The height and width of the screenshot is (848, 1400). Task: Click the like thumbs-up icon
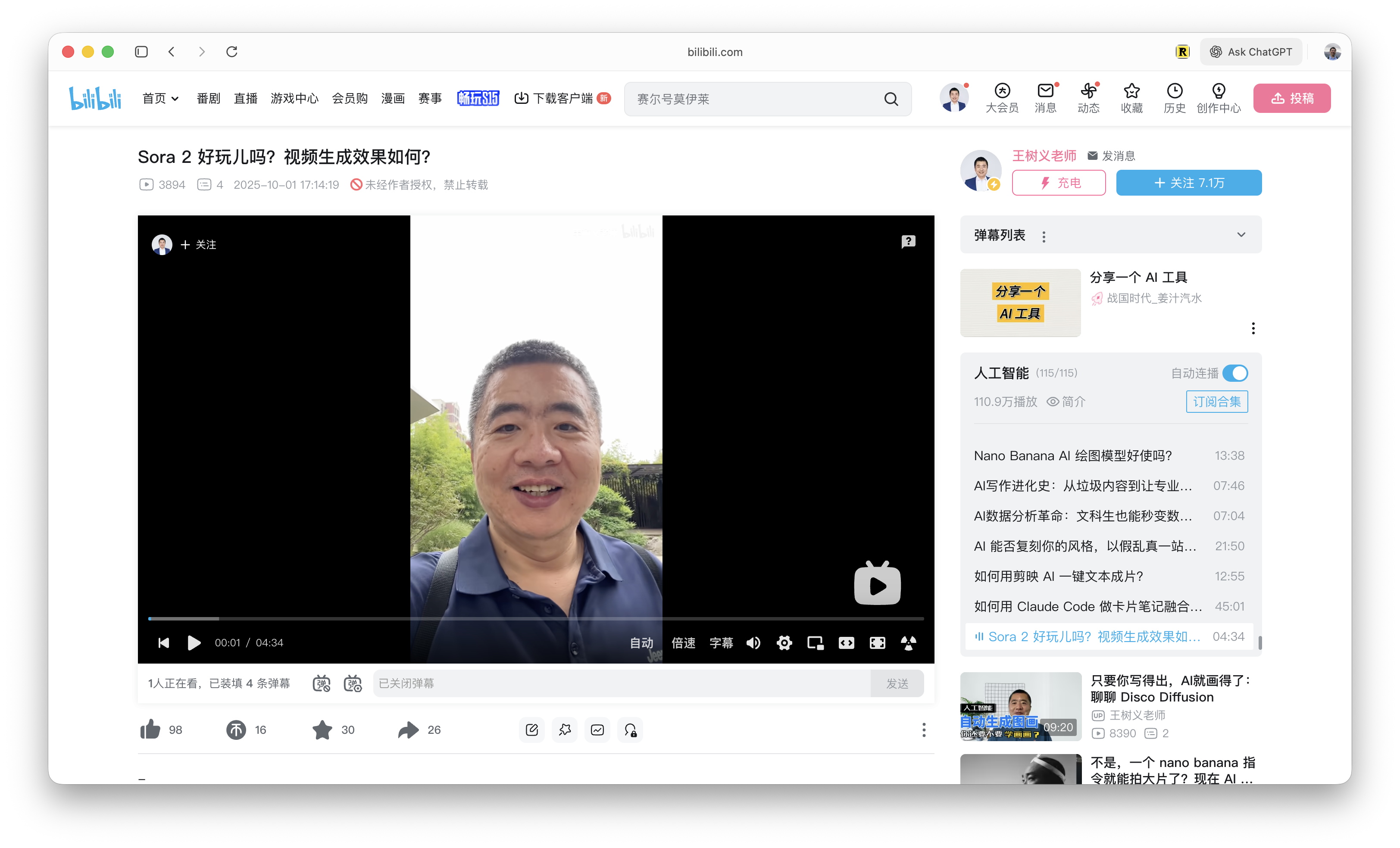point(150,730)
